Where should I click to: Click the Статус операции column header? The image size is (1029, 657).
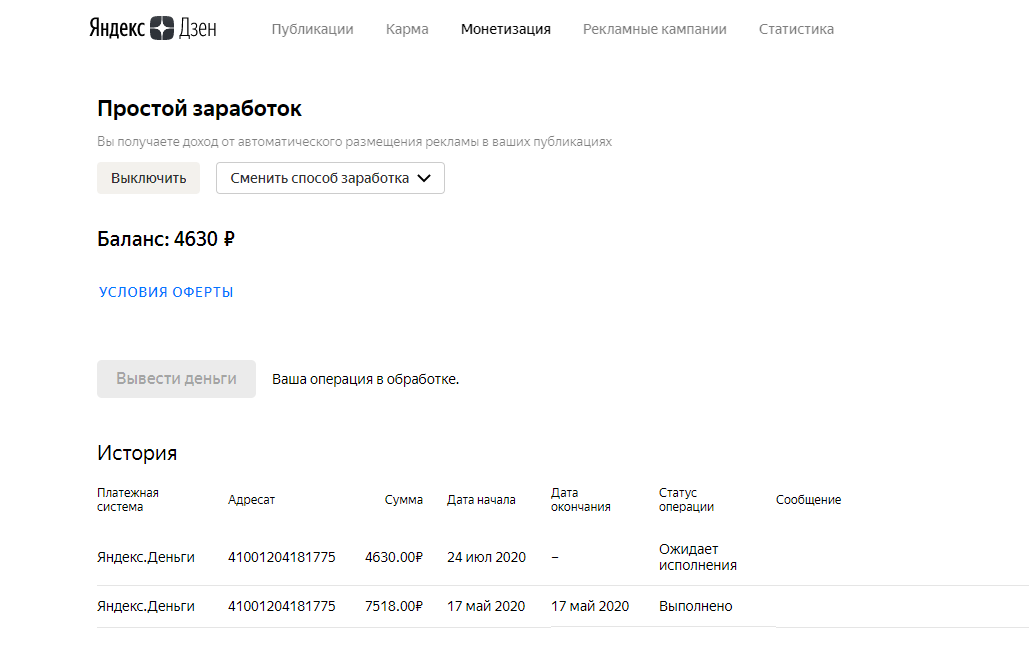[686, 499]
